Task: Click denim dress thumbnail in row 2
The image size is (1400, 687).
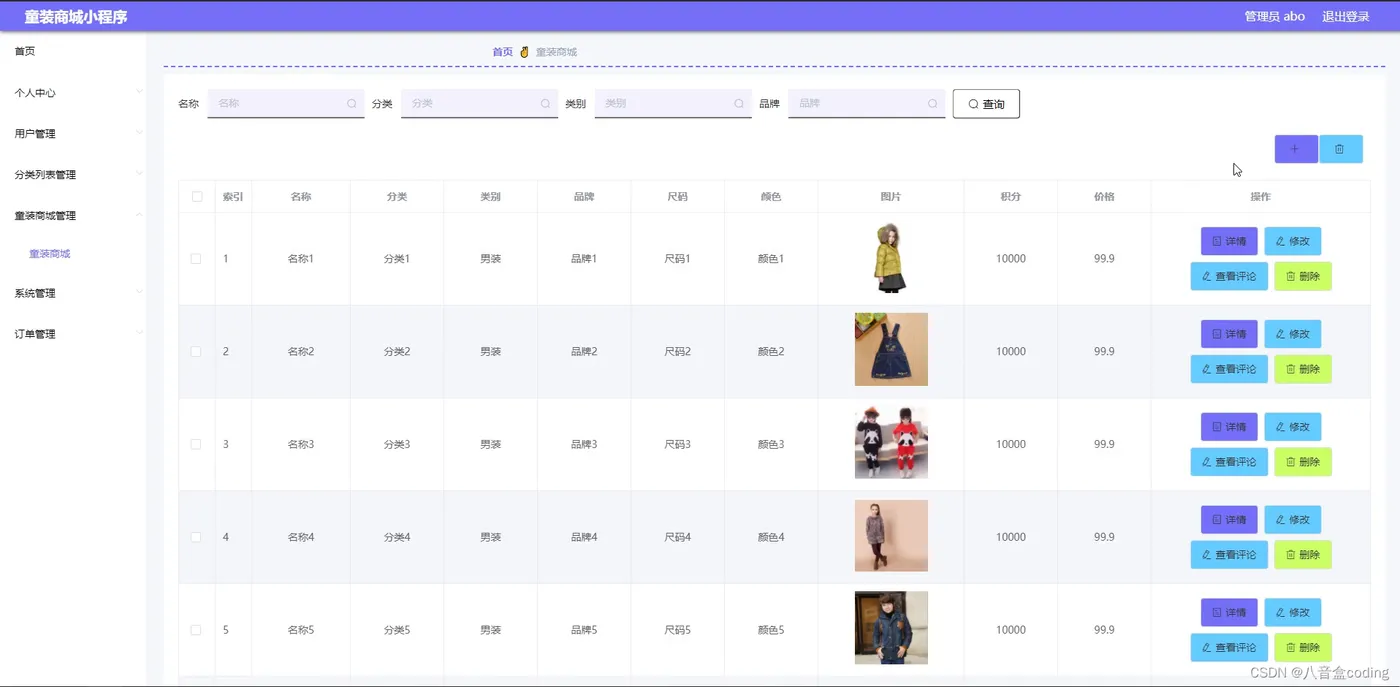Action: pyautogui.click(x=891, y=349)
